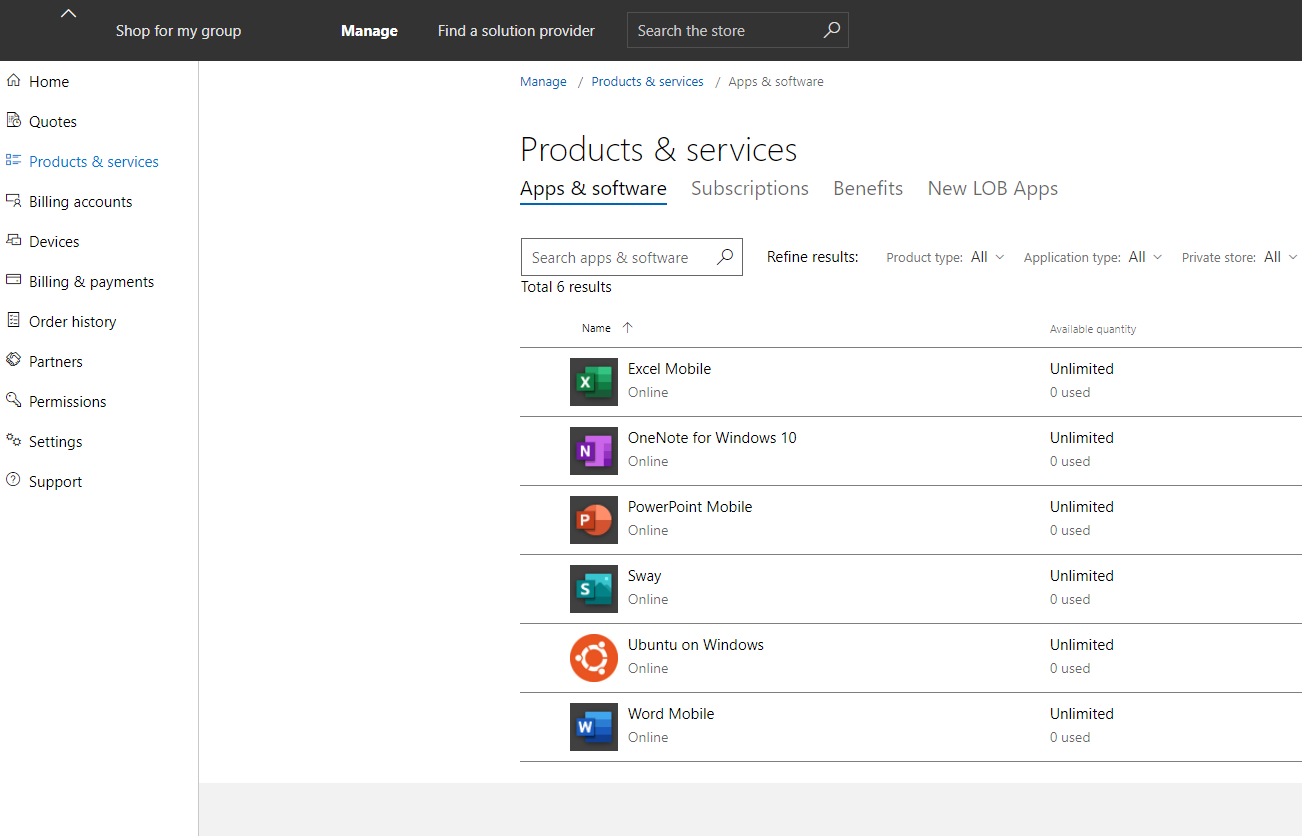Click the Billing accounts icon
The image size is (1302, 836).
point(13,201)
